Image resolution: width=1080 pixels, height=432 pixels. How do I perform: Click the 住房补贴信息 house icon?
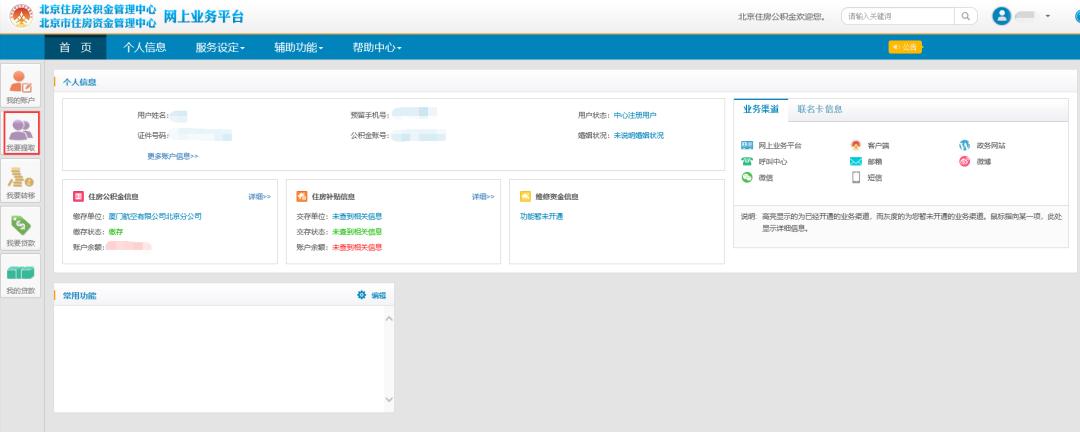click(x=302, y=196)
